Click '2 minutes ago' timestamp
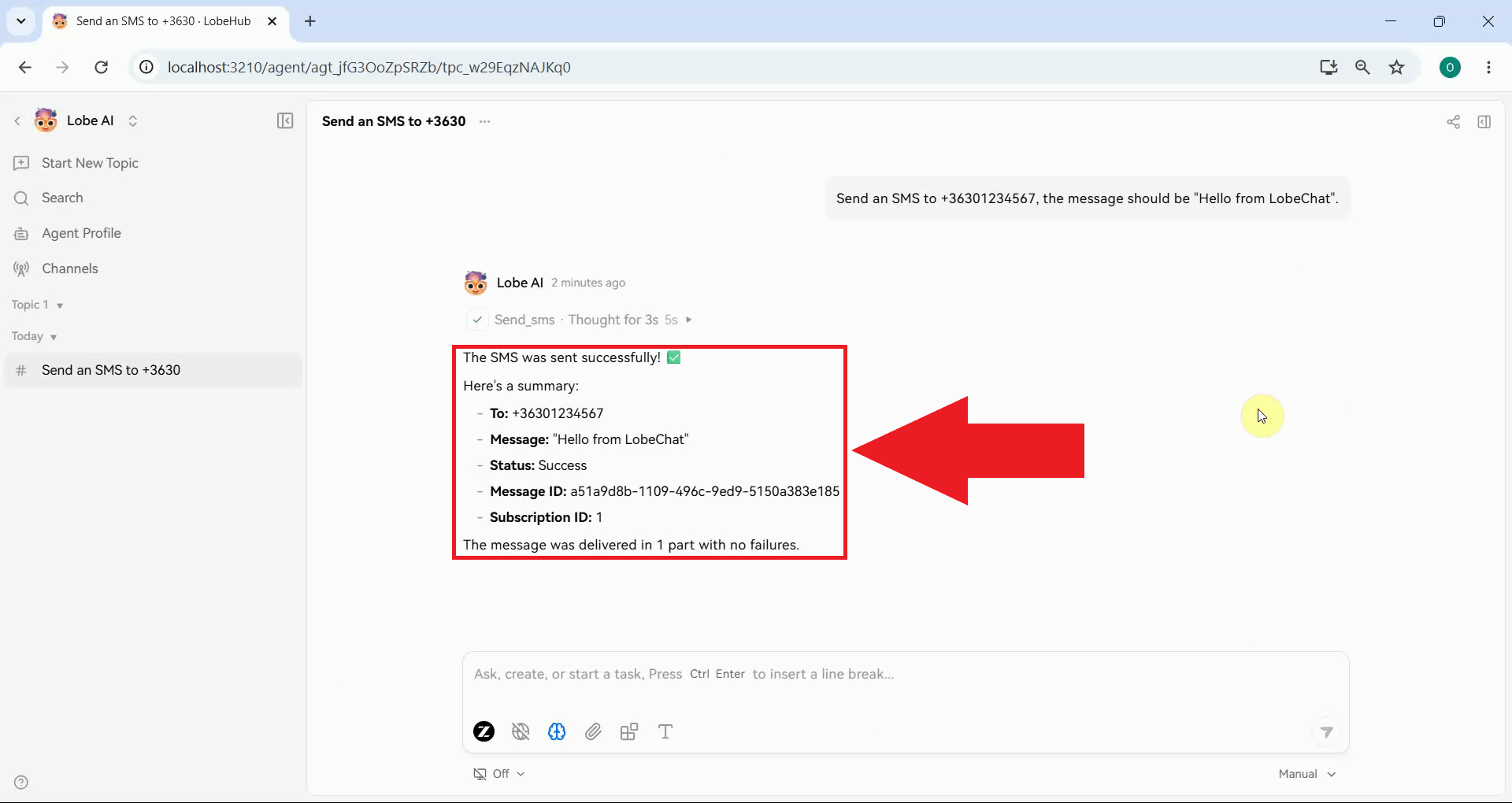The width and height of the screenshot is (1512, 803). pos(588,283)
